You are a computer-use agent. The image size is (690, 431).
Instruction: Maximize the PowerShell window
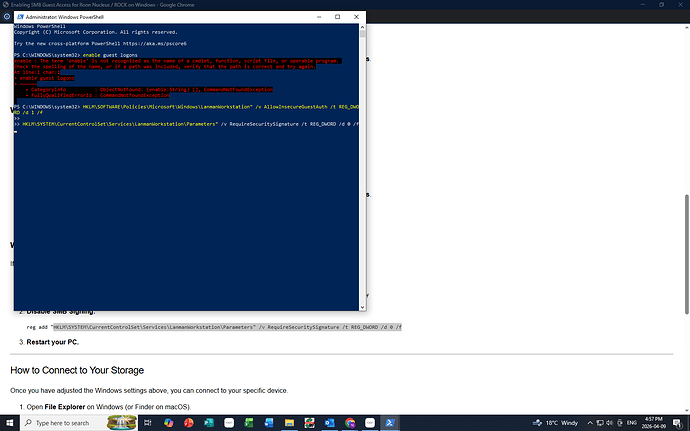338,17
